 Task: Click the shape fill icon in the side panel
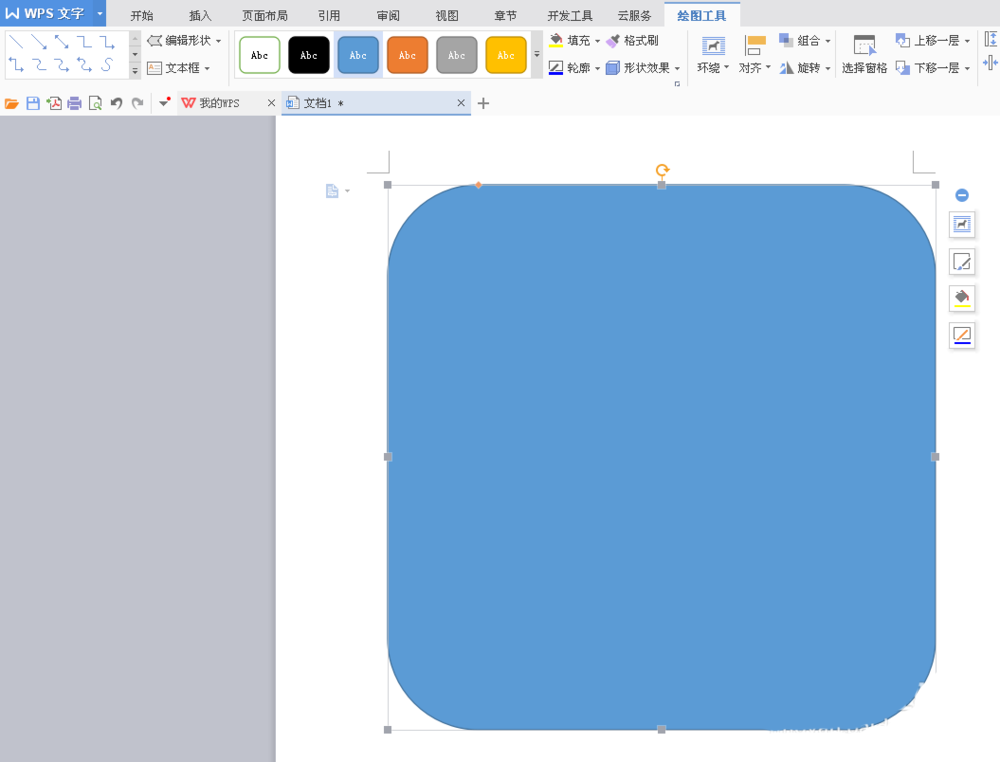click(961, 299)
